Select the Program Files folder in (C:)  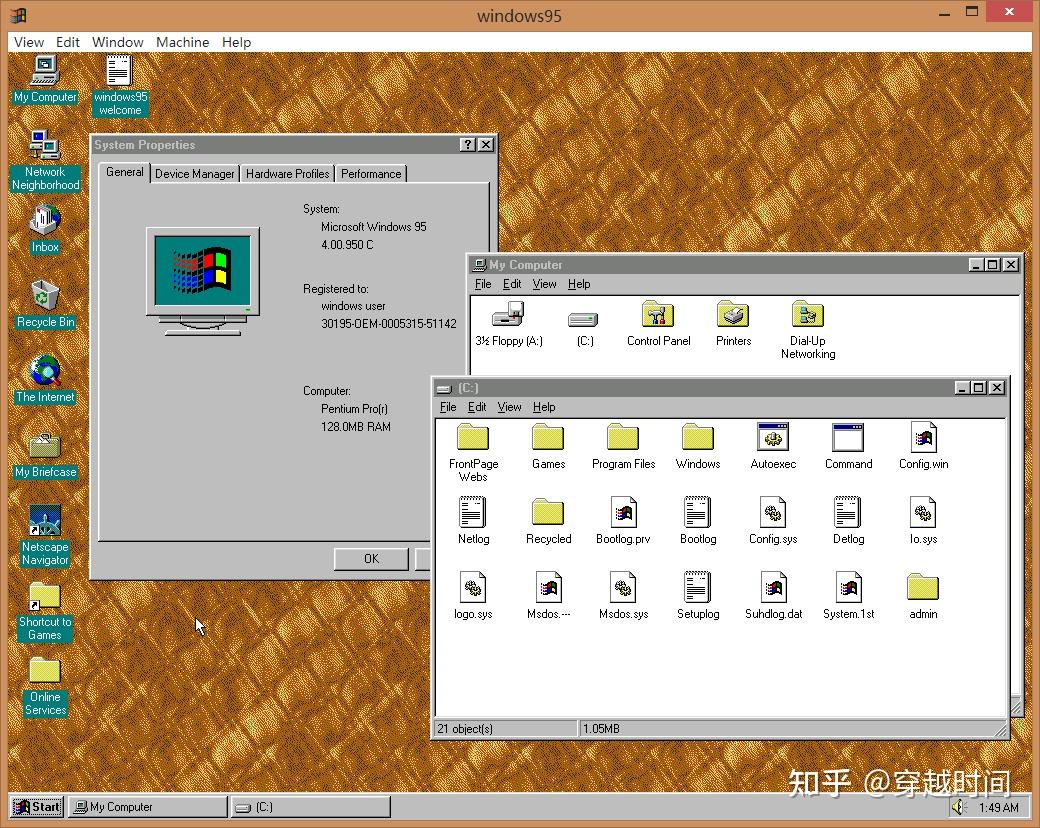click(x=623, y=437)
